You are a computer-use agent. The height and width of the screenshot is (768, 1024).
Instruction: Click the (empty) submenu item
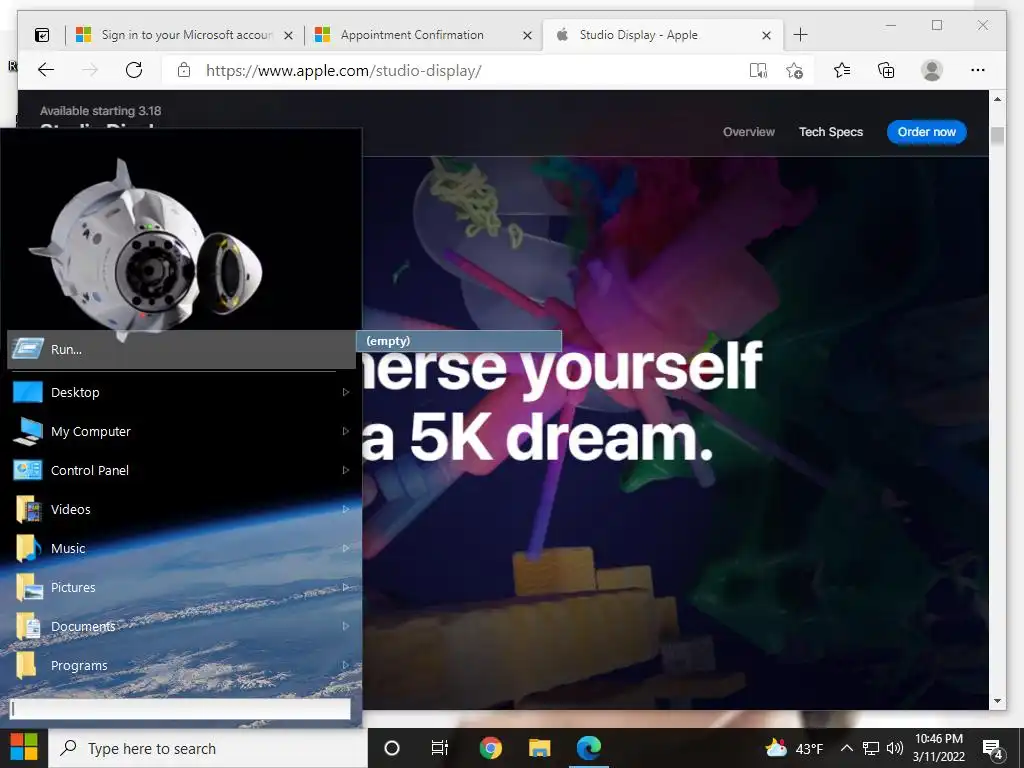click(x=459, y=341)
